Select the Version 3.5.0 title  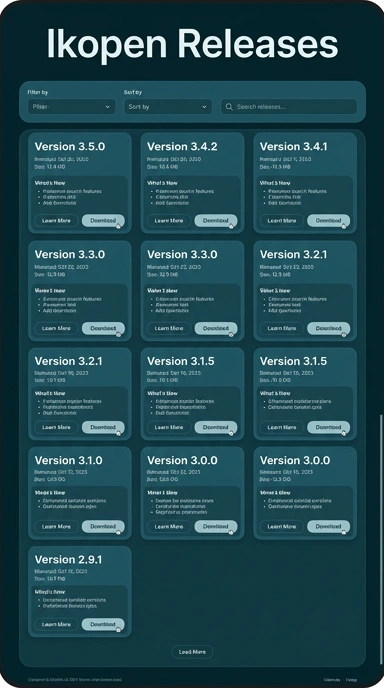tap(70, 147)
